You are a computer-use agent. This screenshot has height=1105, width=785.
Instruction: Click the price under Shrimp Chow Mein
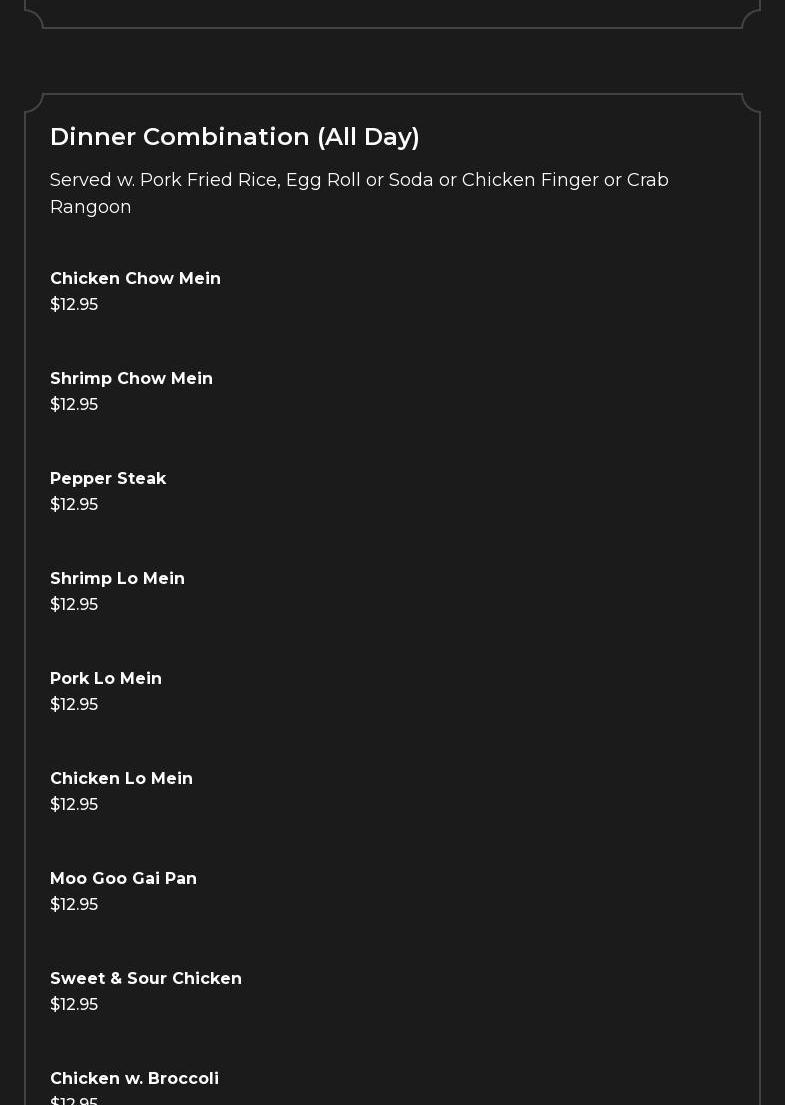click(74, 404)
